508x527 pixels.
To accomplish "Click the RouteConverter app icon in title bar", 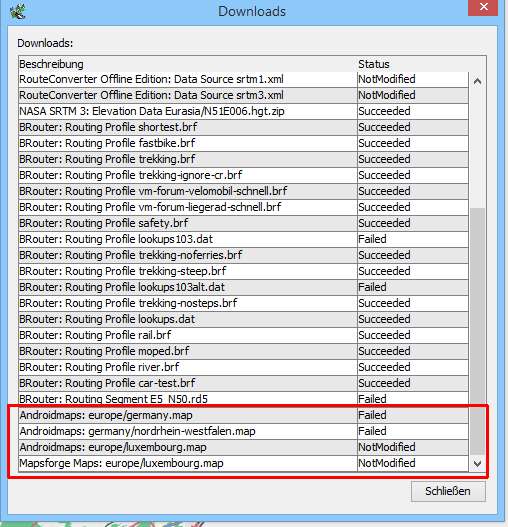I will [x=17, y=11].
